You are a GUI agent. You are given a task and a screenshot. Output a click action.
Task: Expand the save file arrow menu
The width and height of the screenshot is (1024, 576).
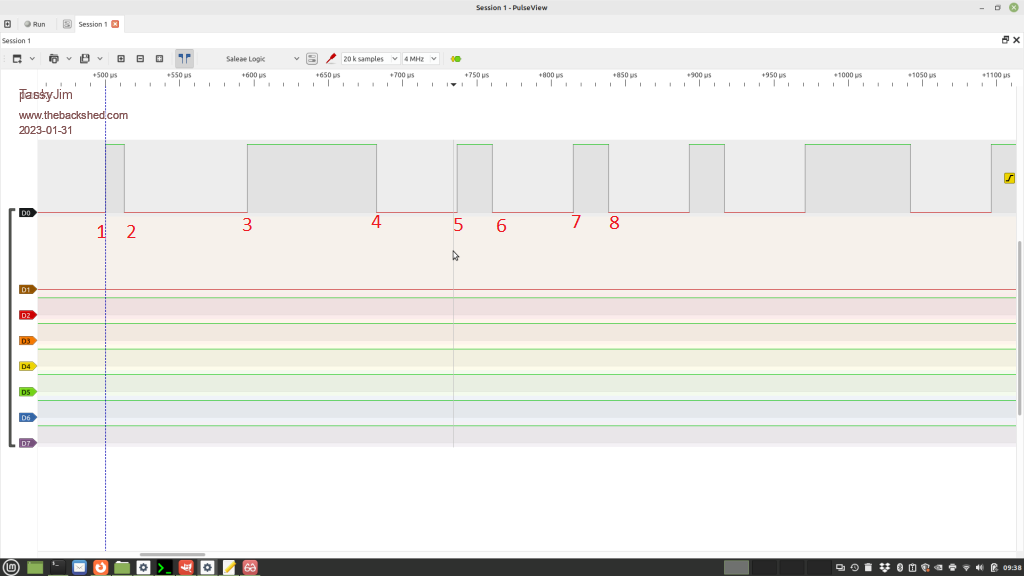pyautogui.click(x=100, y=59)
